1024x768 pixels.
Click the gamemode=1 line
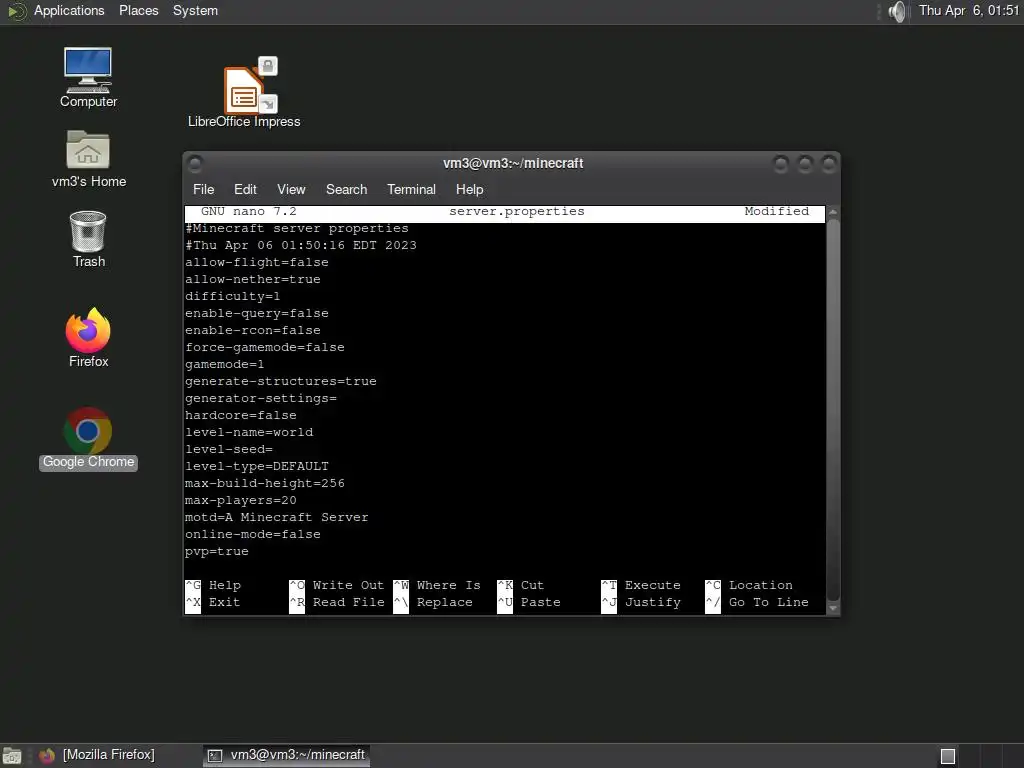click(225, 364)
